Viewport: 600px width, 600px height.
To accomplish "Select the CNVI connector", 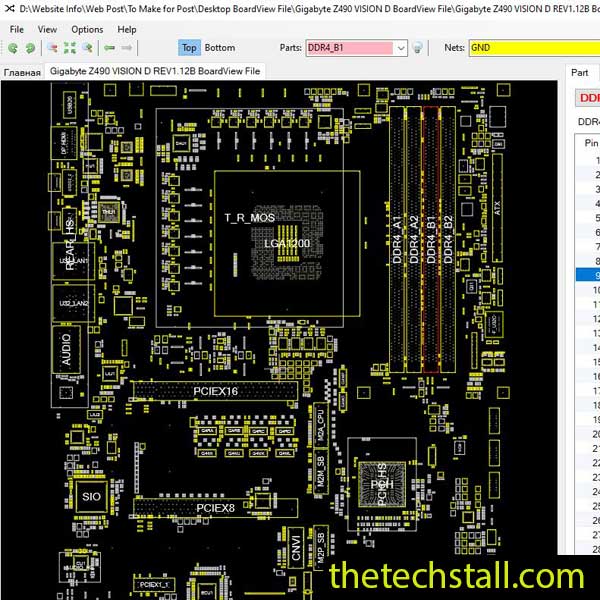I will [296, 548].
